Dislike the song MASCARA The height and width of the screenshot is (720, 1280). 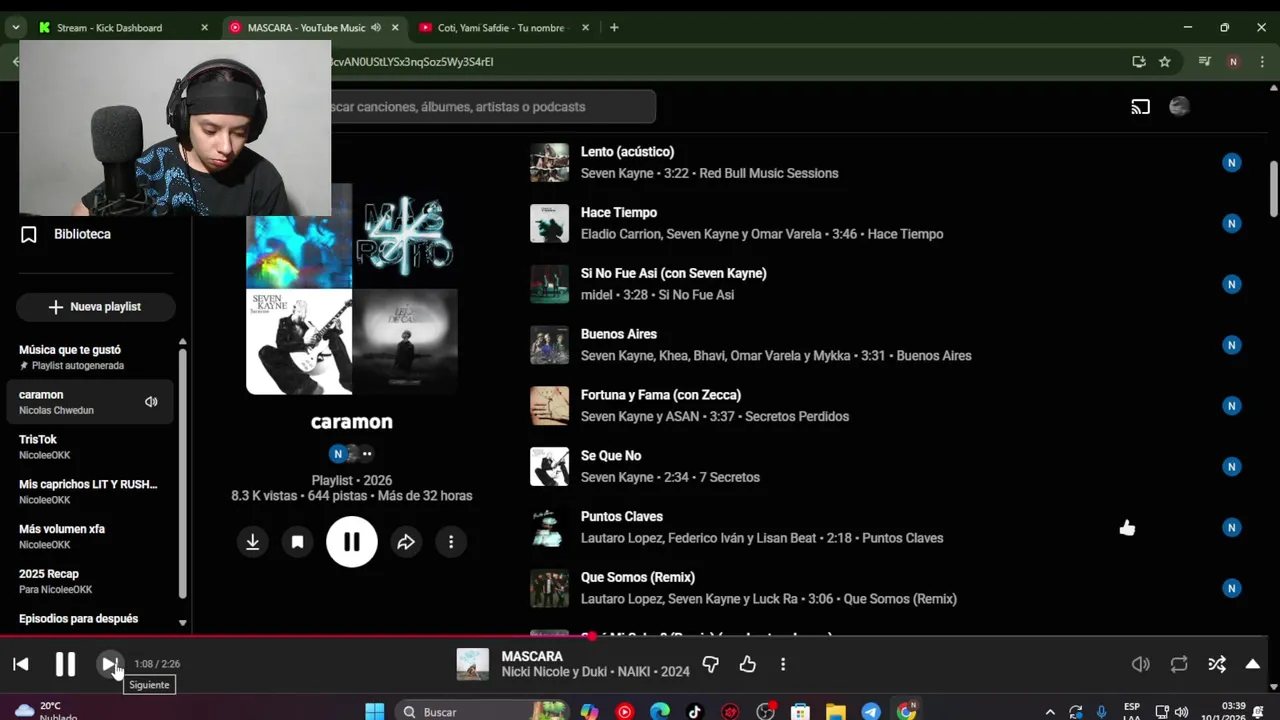point(711,664)
